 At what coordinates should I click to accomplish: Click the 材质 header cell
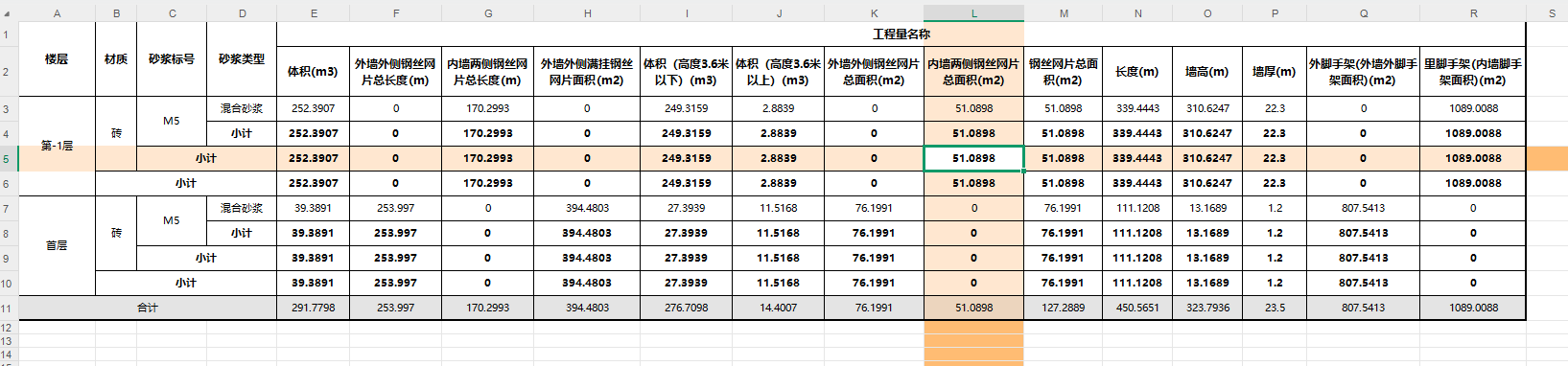coord(116,58)
